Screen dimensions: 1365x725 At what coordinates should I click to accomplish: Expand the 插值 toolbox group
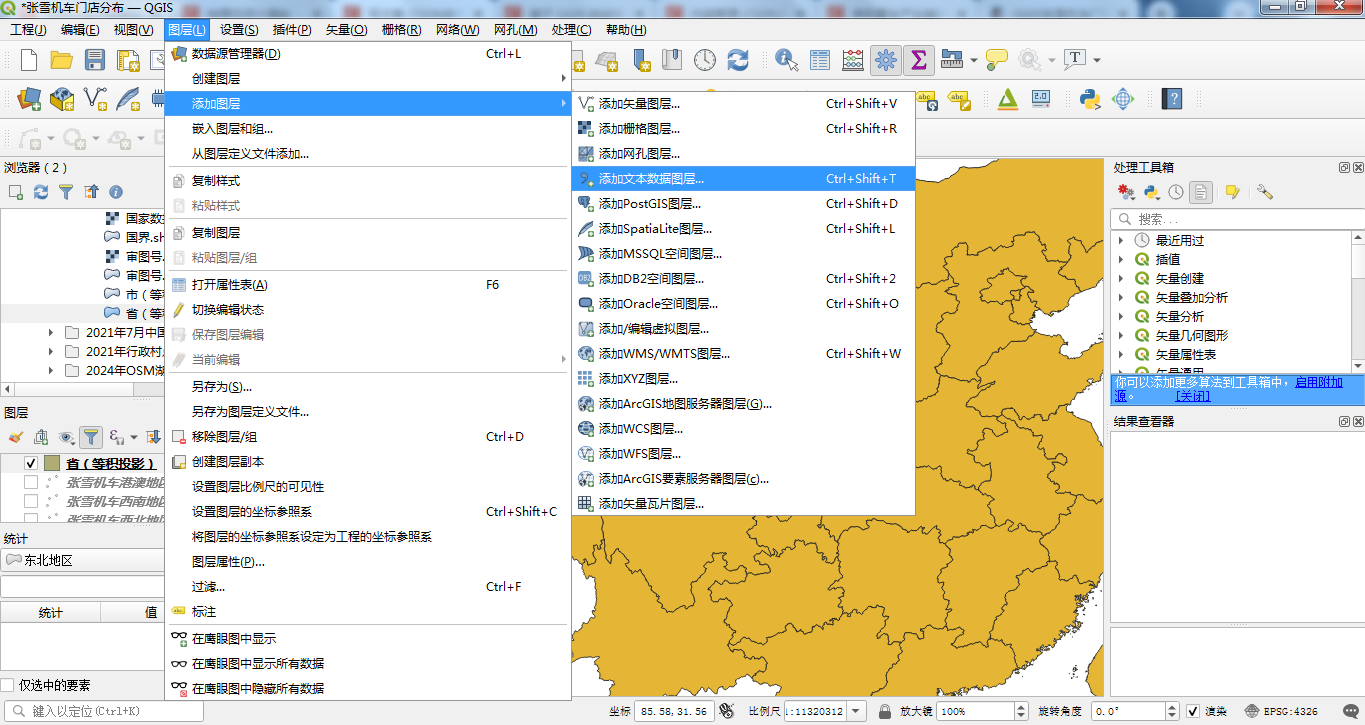click(1121, 259)
